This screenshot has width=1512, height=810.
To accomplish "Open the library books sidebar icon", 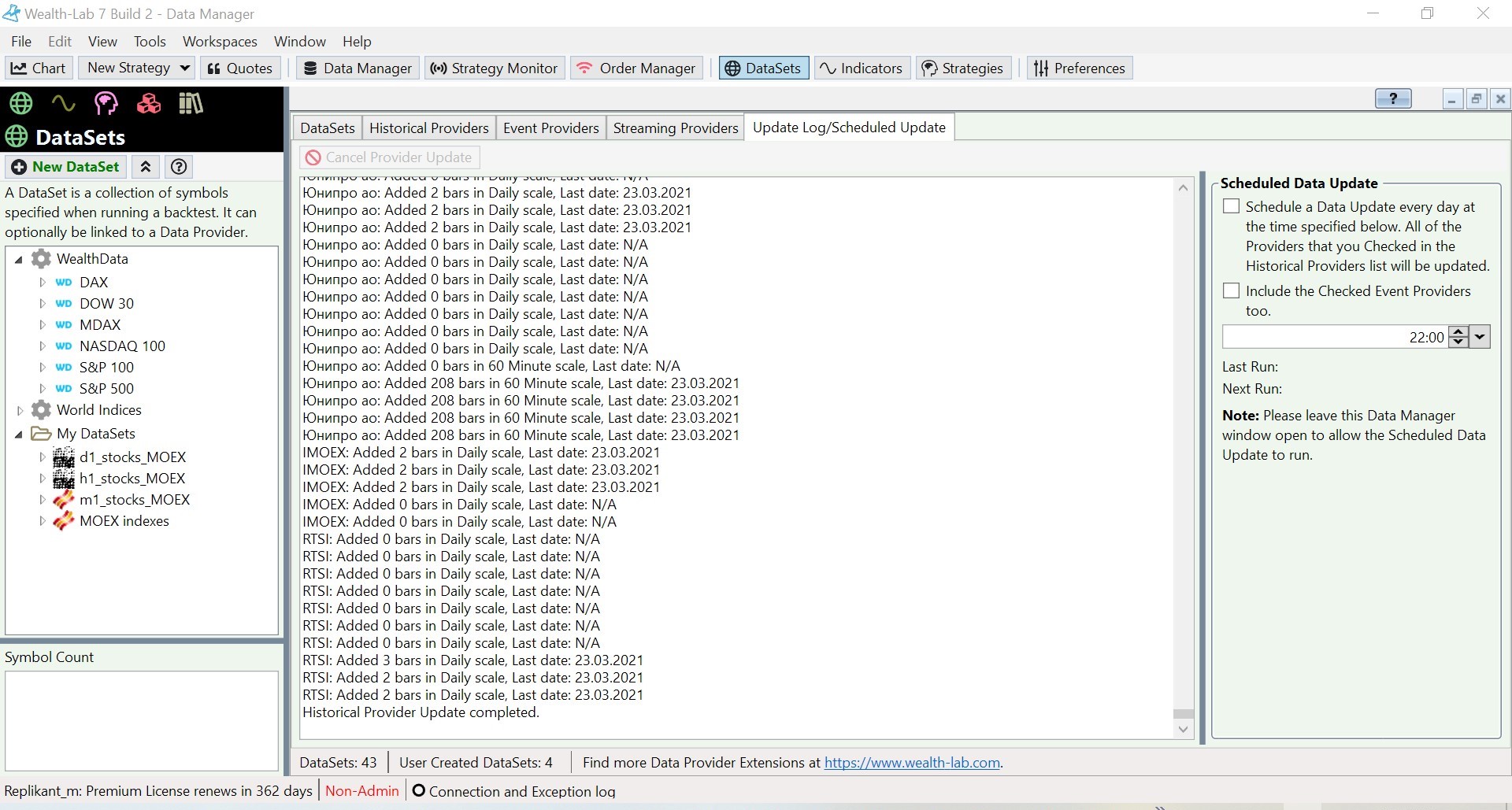I will 191,103.
